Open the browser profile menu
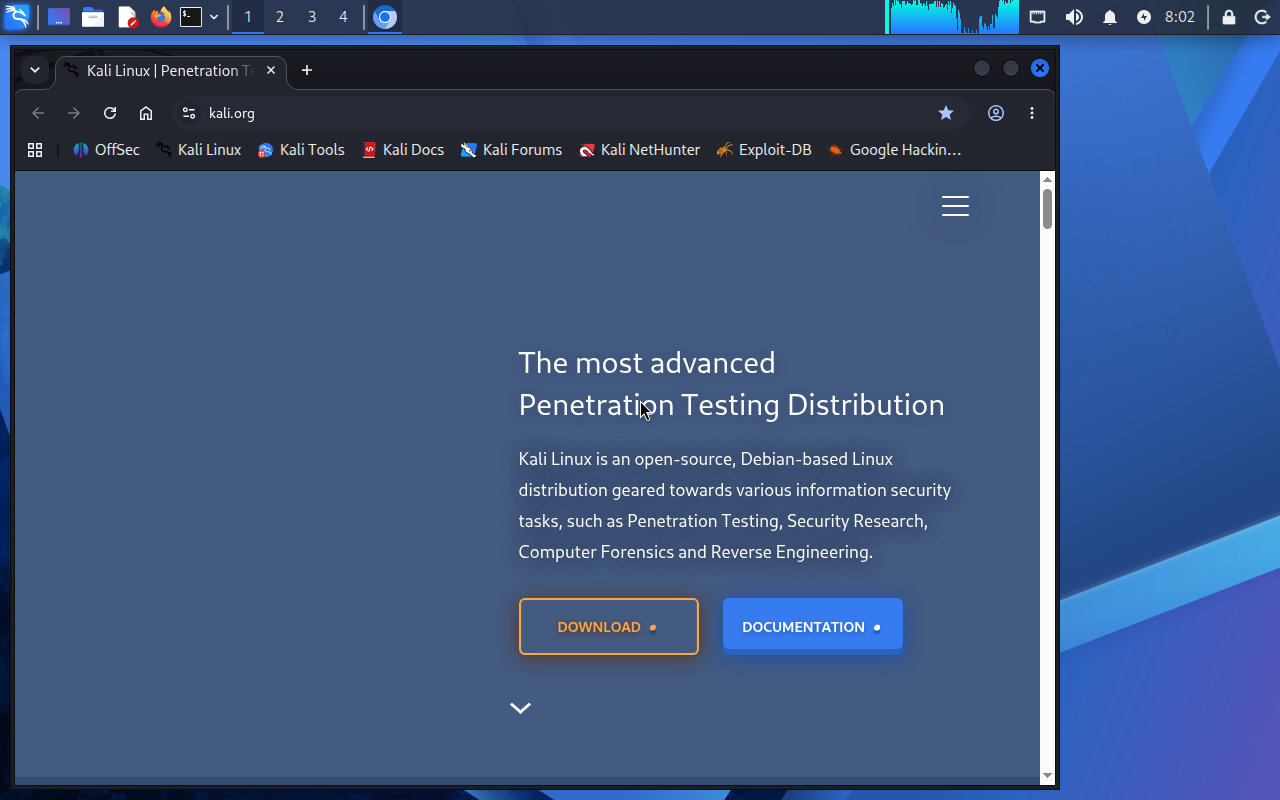Viewport: 1280px width, 800px height. 996,113
